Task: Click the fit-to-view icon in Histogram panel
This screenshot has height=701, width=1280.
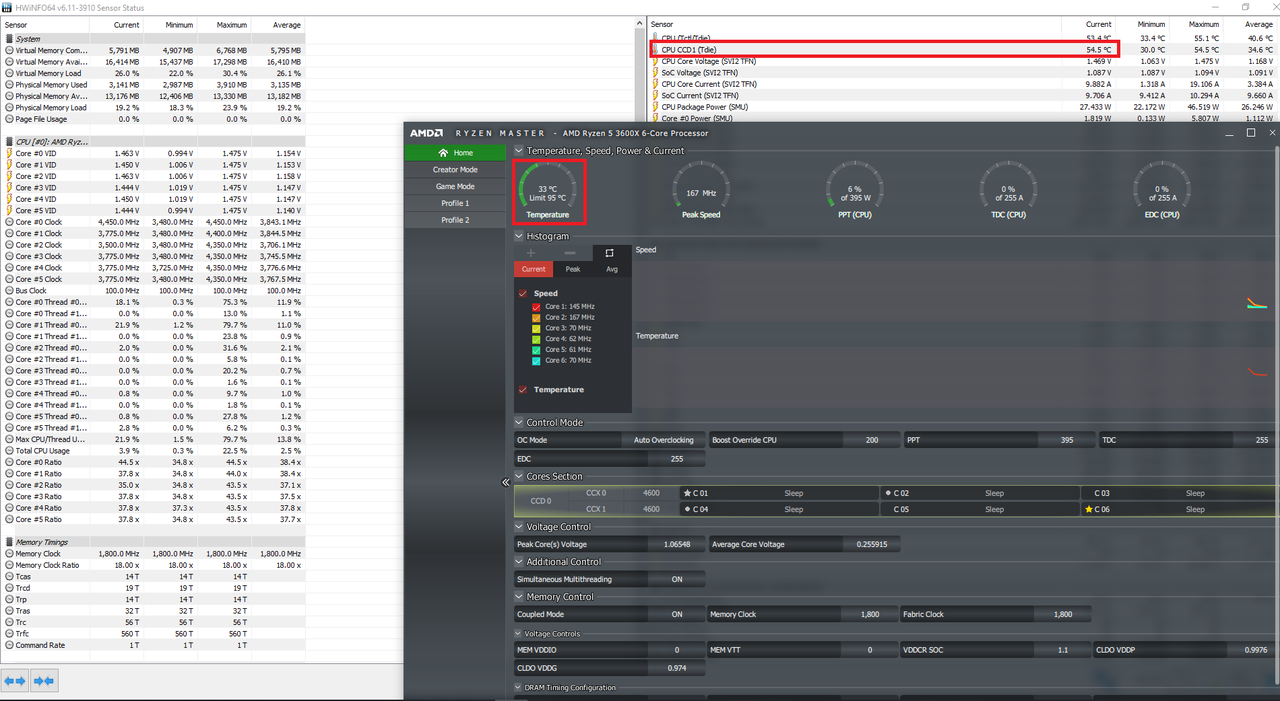Action: [609, 253]
